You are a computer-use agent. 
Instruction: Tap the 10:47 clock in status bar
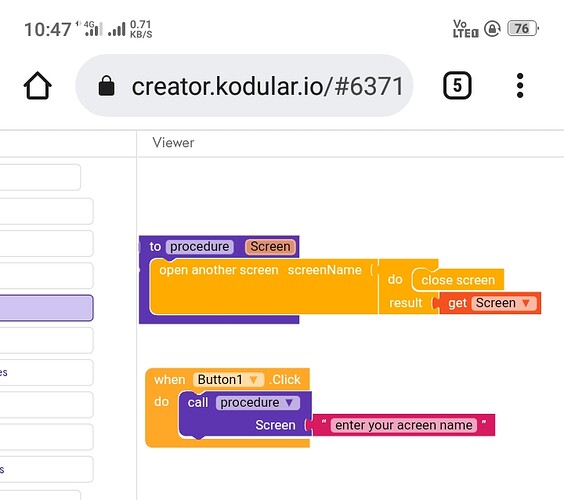coord(47,29)
